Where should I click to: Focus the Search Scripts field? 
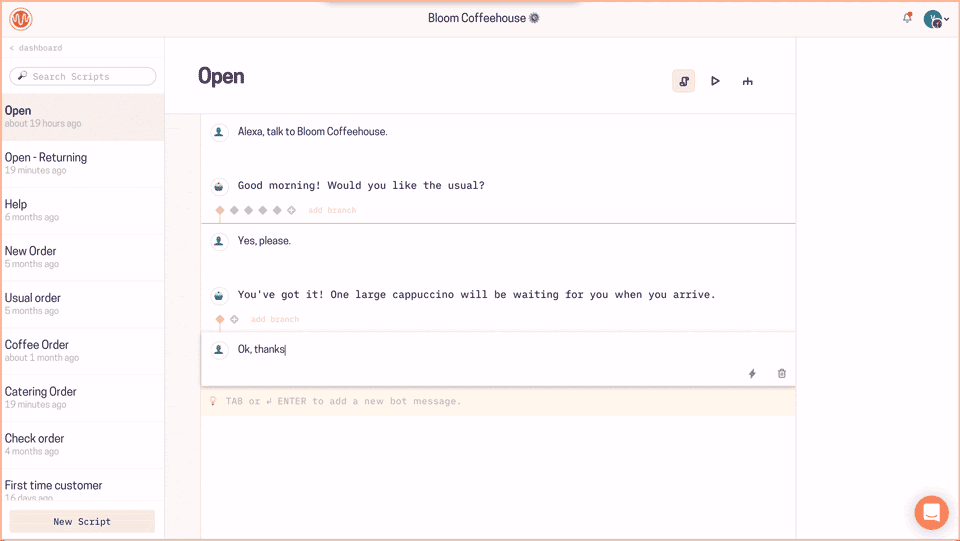[x=83, y=76]
